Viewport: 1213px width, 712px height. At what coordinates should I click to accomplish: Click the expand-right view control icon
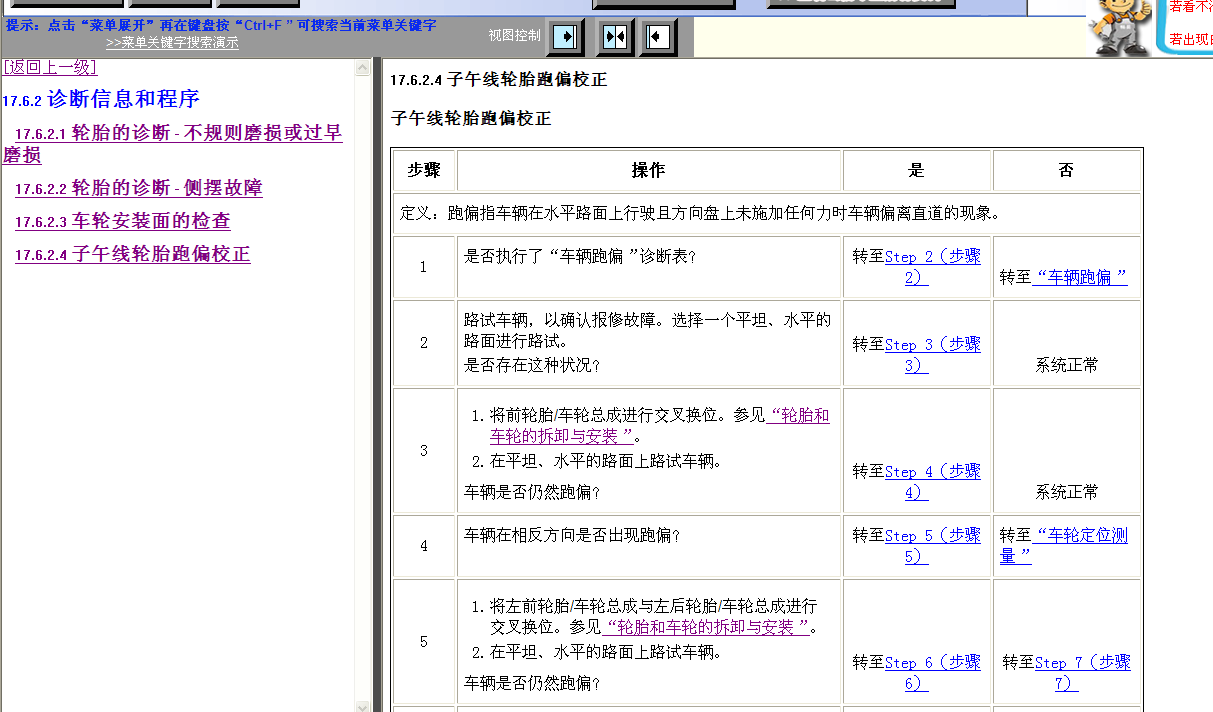tap(565, 37)
